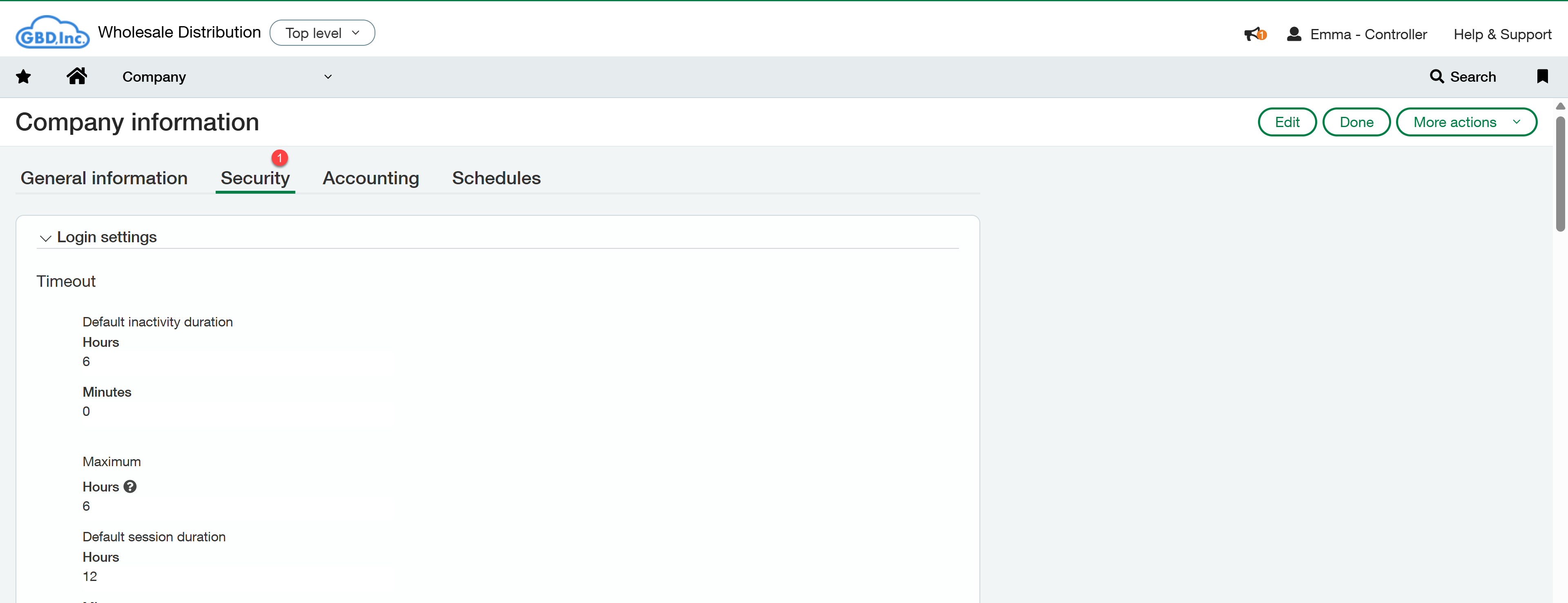
Task: Click the Done button
Action: 1356,123
